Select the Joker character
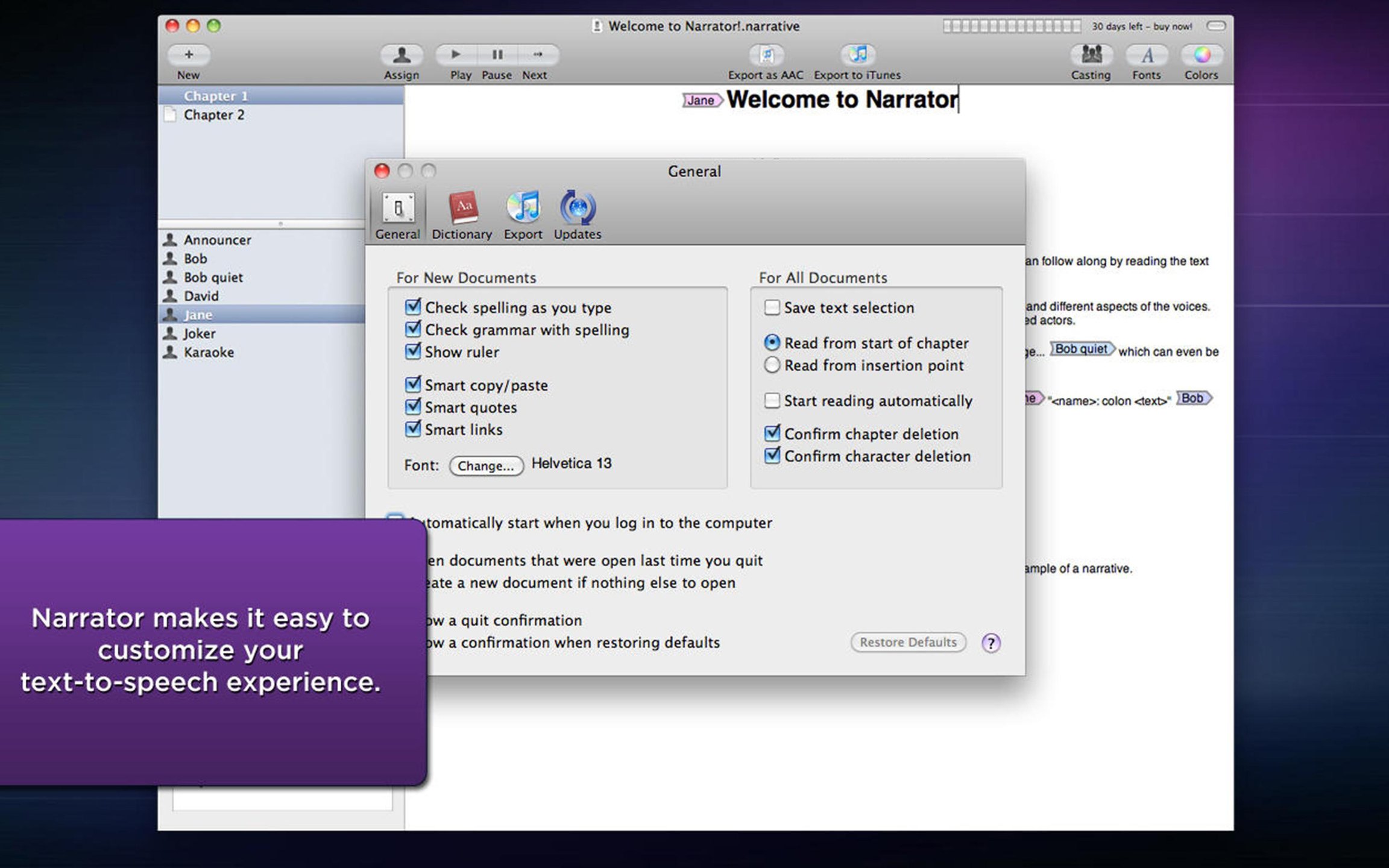The width and height of the screenshot is (1389, 868). (x=262, y=333)
